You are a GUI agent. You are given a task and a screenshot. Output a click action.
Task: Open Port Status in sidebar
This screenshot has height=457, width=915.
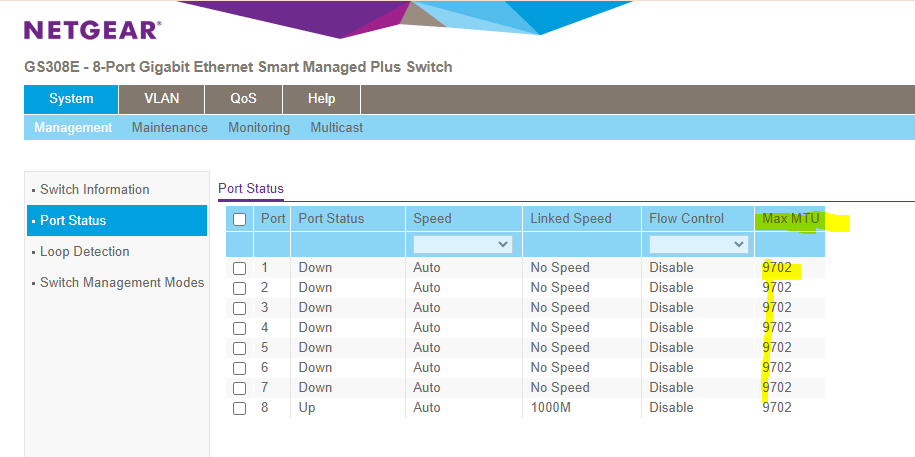[x=117, y=221]
